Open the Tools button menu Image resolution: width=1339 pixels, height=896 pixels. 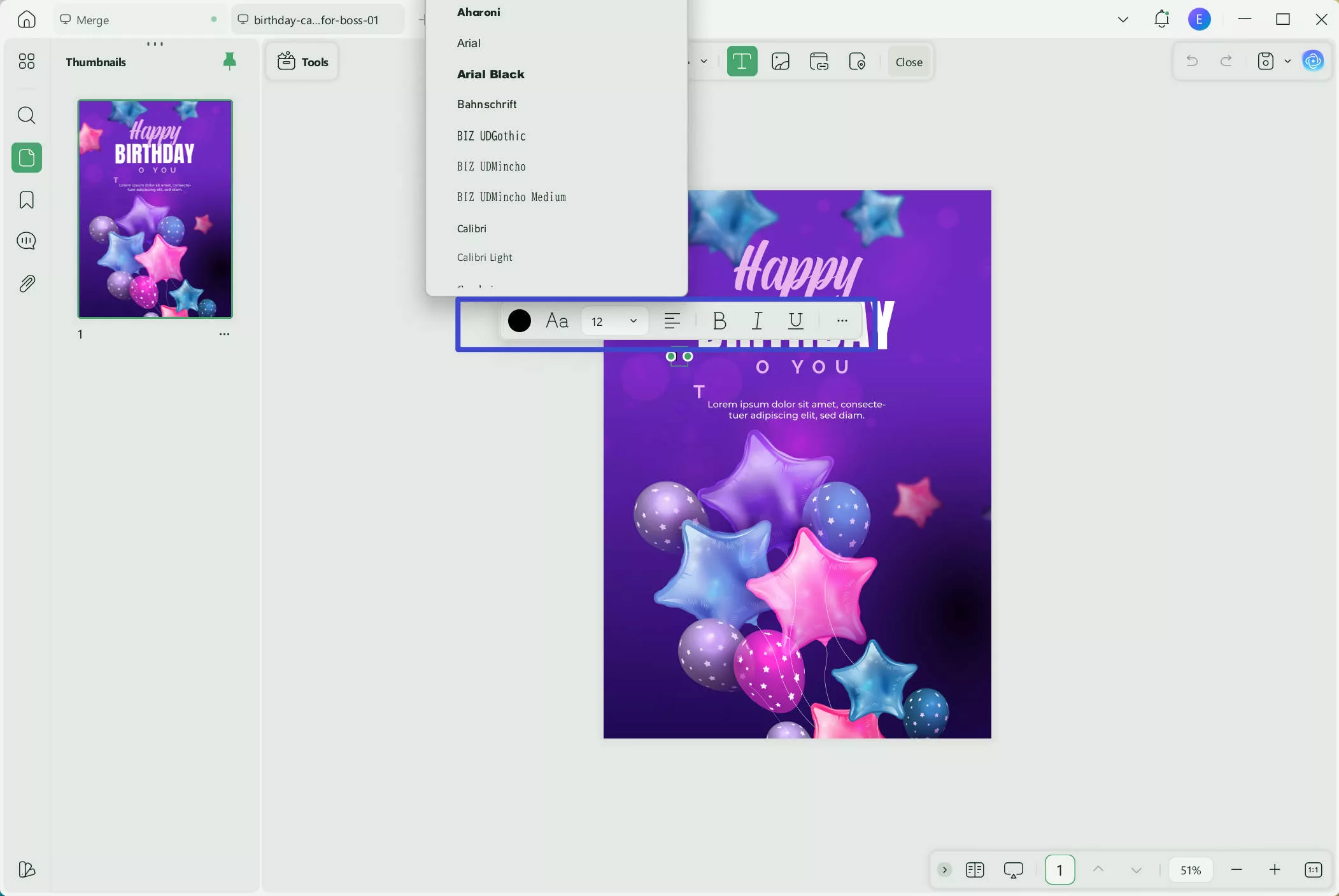(x=302, y=62)
